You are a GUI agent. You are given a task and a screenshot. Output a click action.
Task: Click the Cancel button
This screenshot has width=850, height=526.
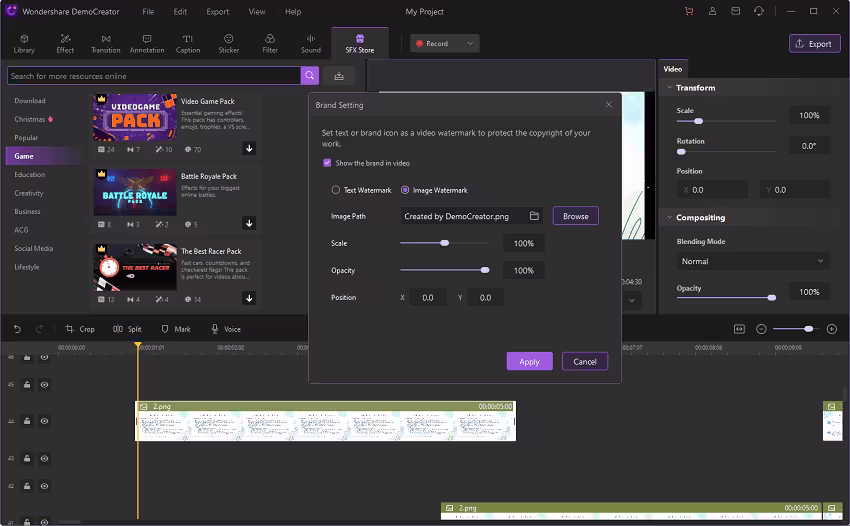(x=585, y=361)
